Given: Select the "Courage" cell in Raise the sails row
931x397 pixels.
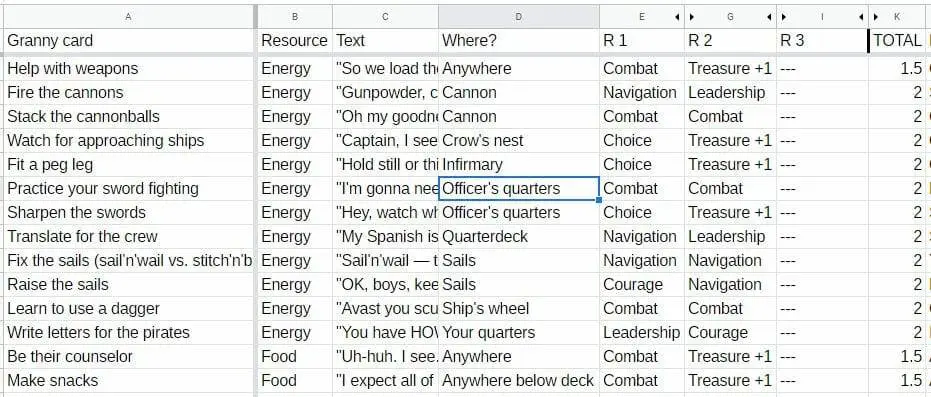Looking at the screenshot, I should (x=642, y=284).
